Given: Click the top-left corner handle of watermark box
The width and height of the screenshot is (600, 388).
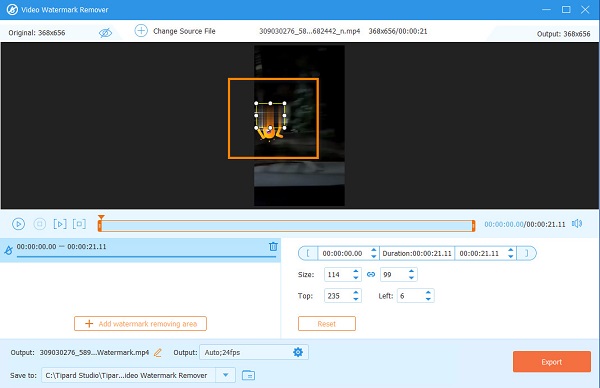Looking at the screenshot, I should point(256,103).
